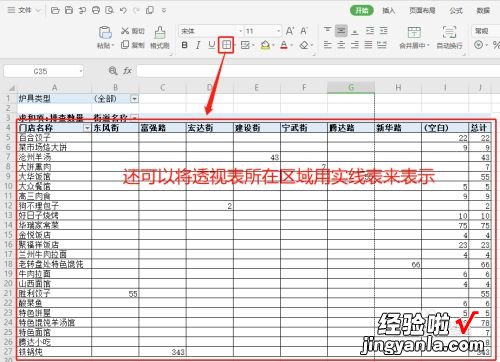Viewport: 500px width, 362px height.
Task: Click the borders grid icon
Action: (x=226, y=45)
